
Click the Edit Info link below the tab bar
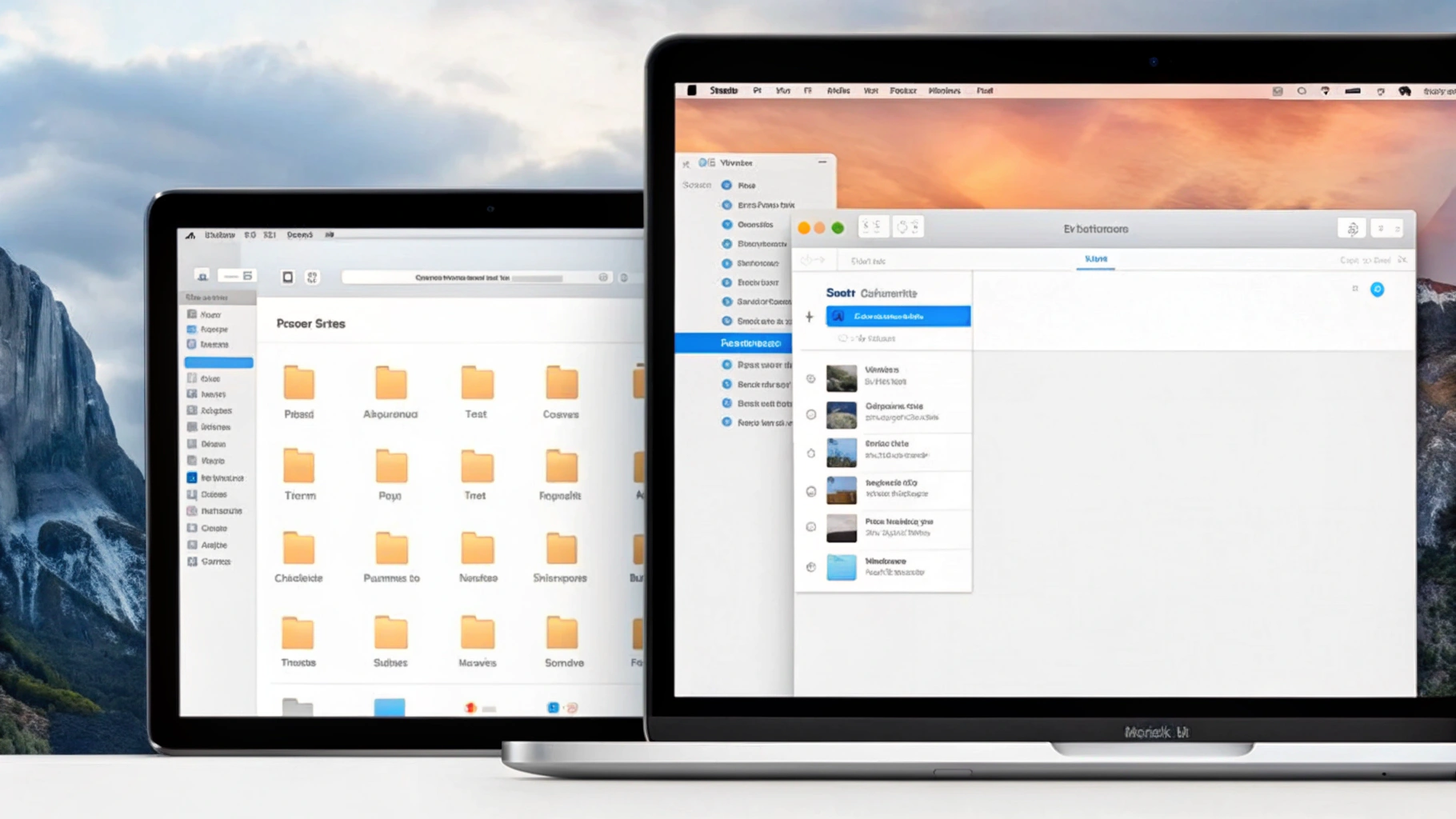pyautogui.click(x=868, y=260)
